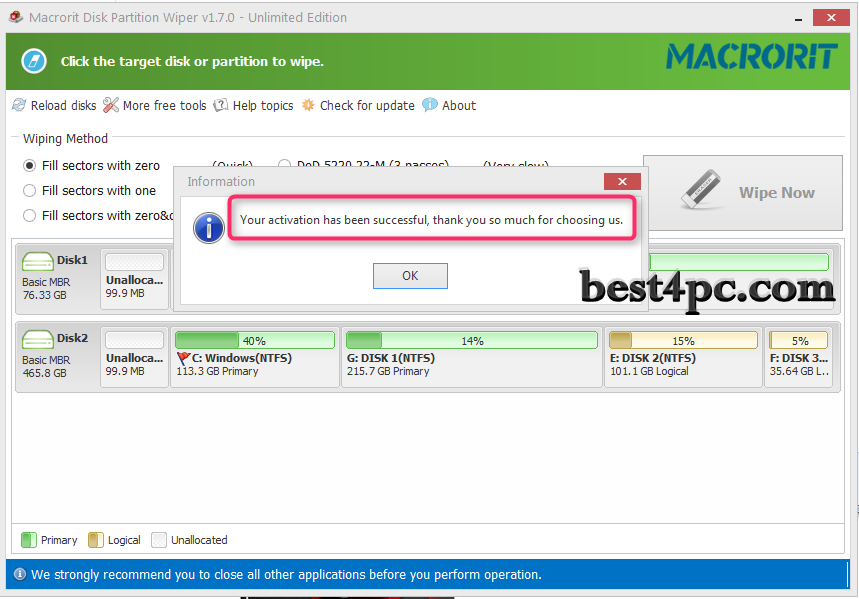
Task: Close the Information dialog
Action: [622, 182]
